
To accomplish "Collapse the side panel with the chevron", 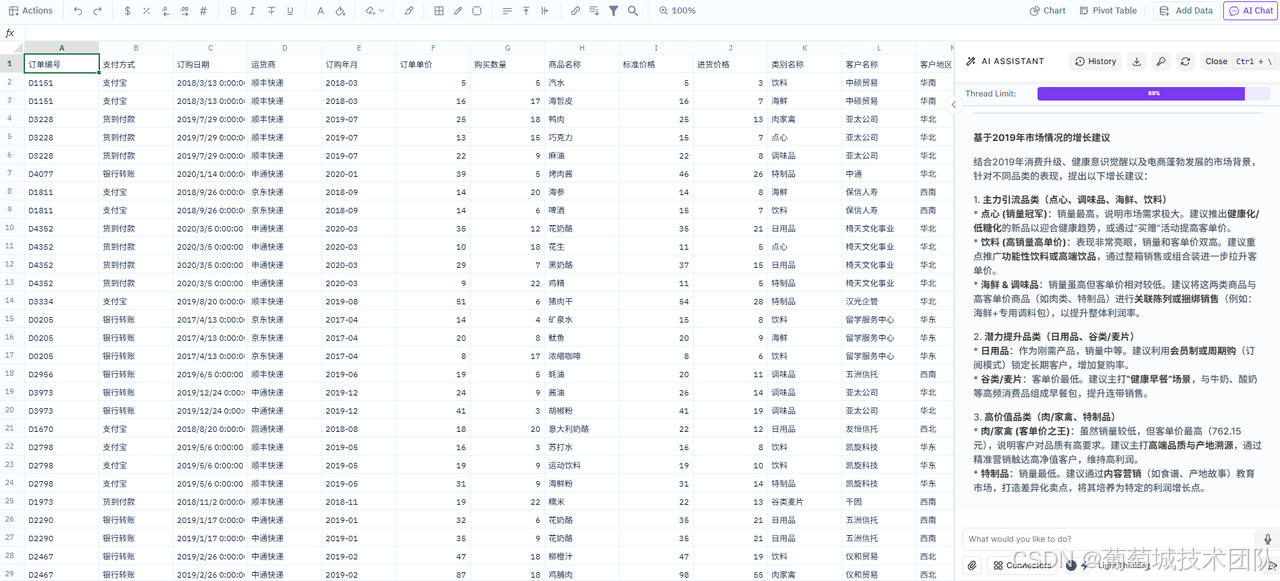I will pos(953,104).
